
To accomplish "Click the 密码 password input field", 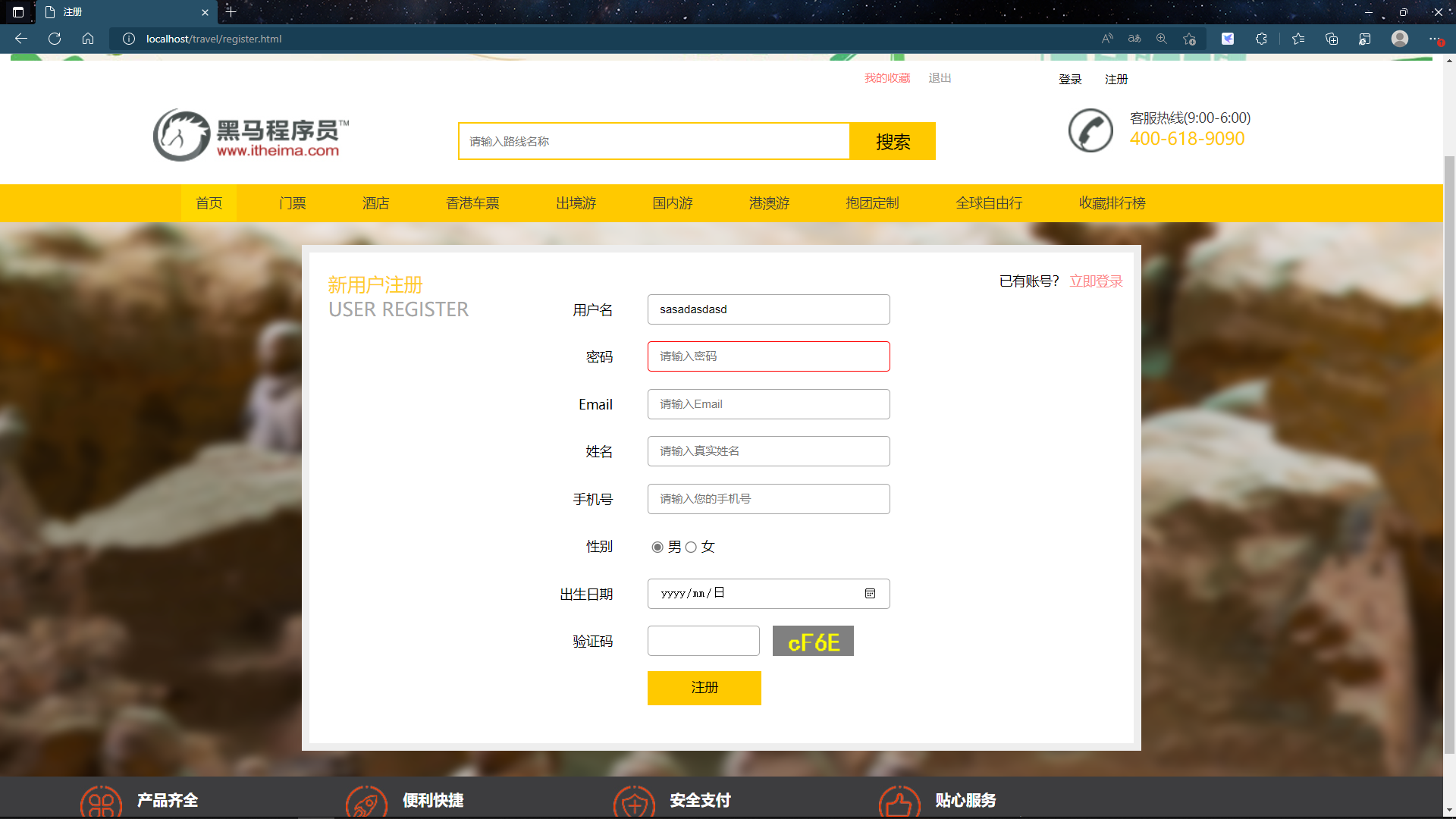I will pos(768,356).
